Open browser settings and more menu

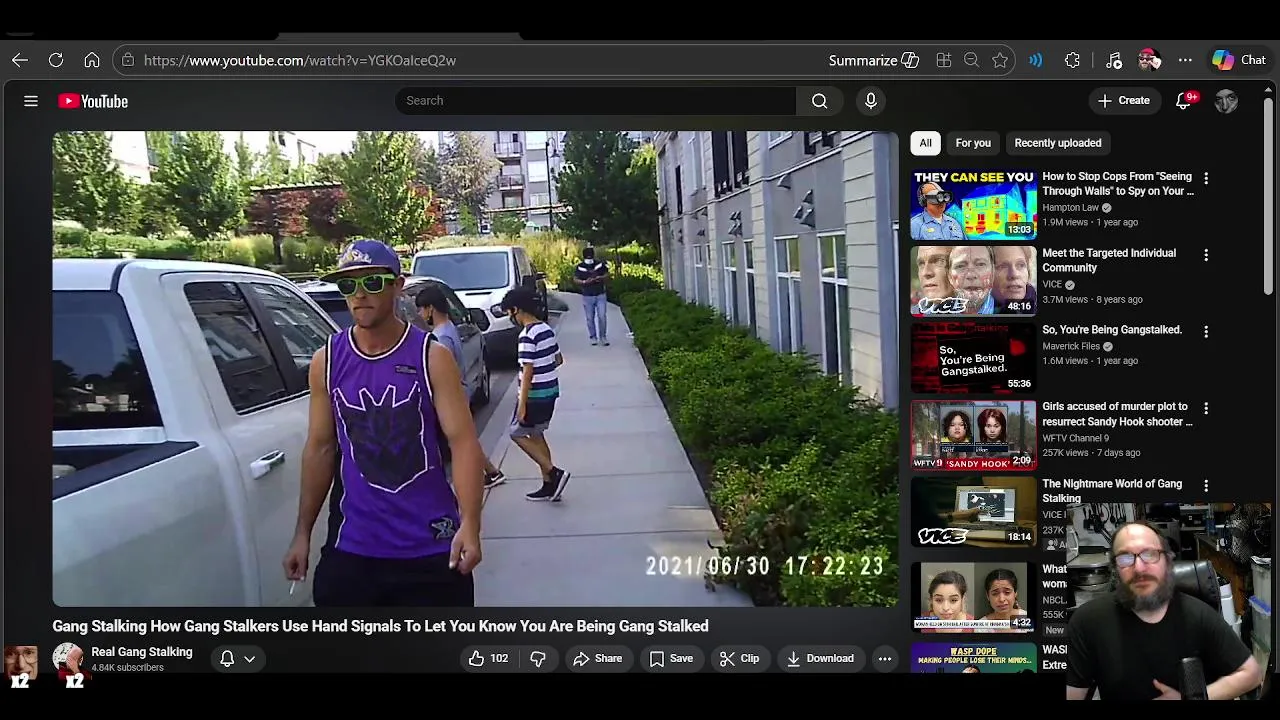[x=1185, y=60]
